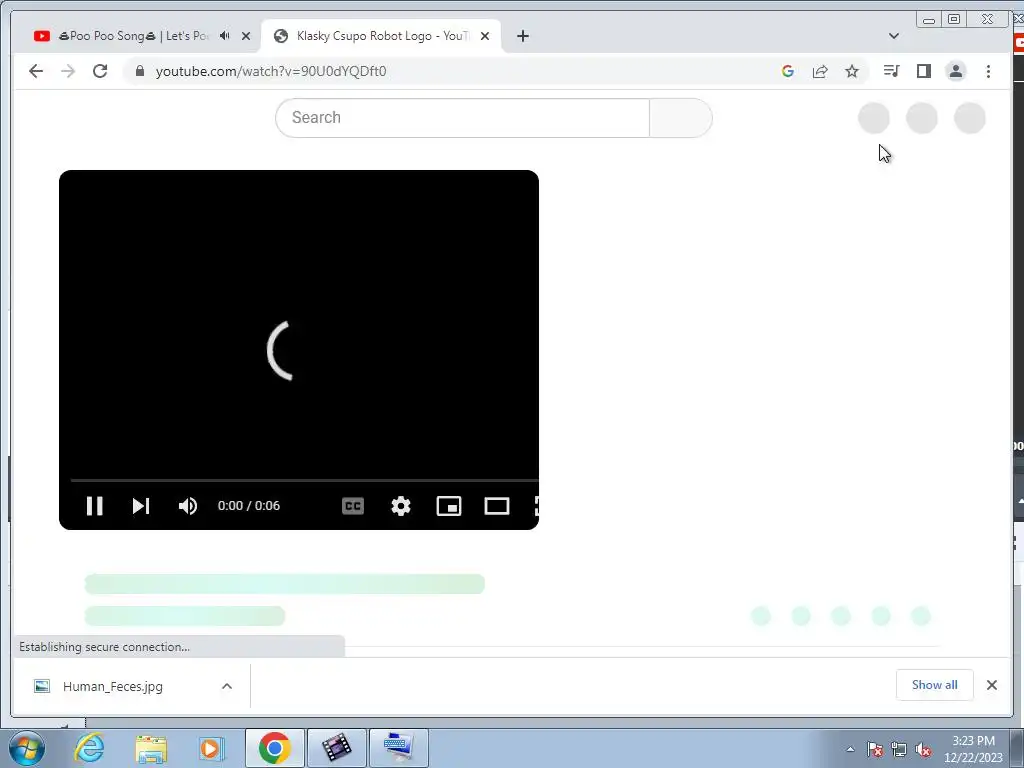Enable miniplayer mode
This screenshot has width=1024, height=768.
[x=449, y=506]
